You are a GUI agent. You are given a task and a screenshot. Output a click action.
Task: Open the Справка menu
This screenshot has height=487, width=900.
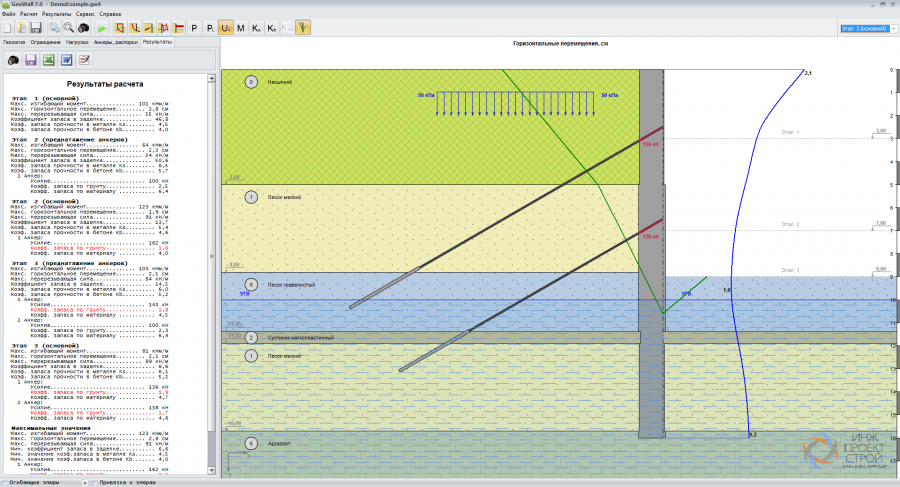click(110, 14)
